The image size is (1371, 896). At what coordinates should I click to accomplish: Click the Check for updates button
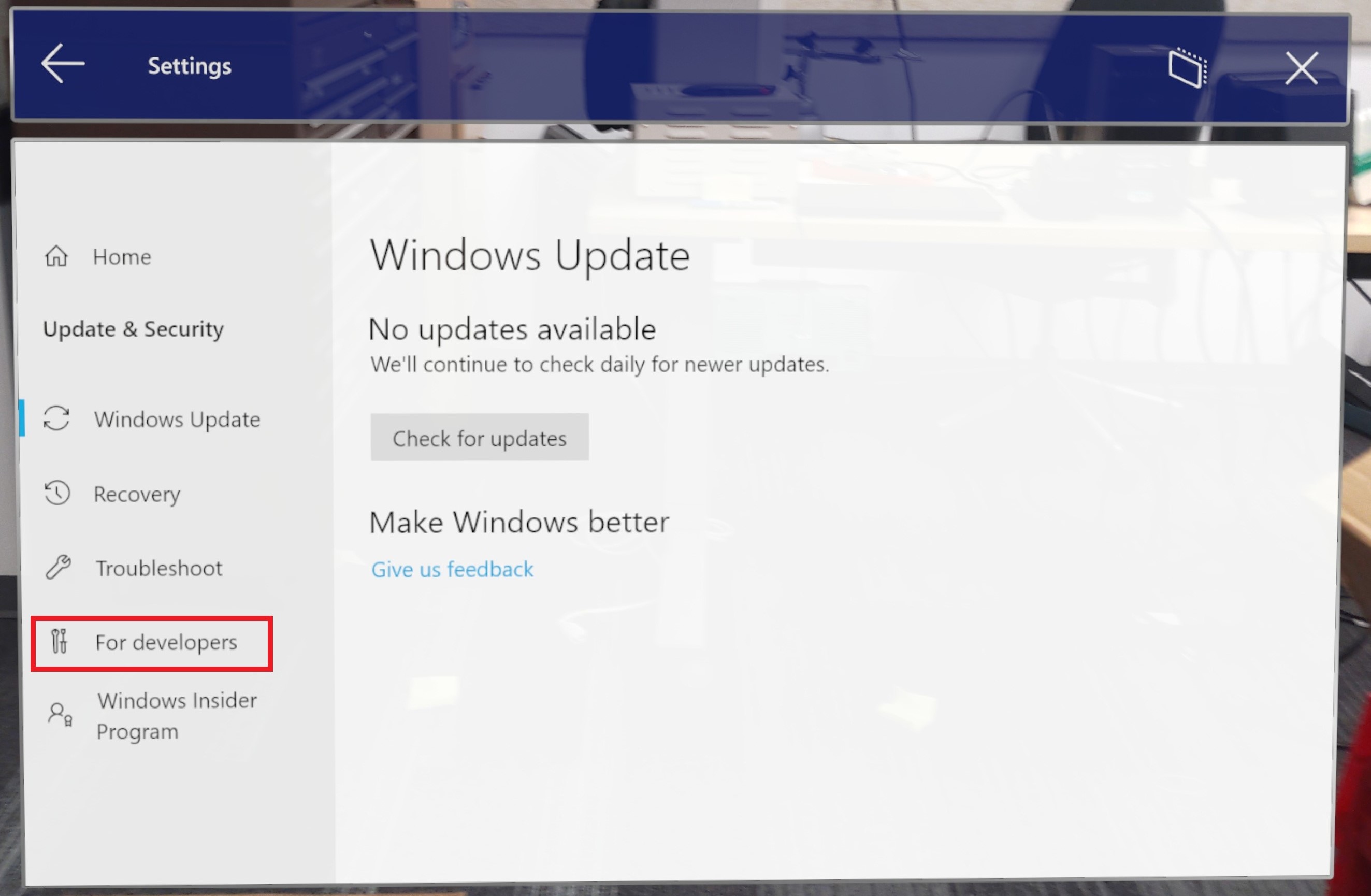[x=479, y=438]
